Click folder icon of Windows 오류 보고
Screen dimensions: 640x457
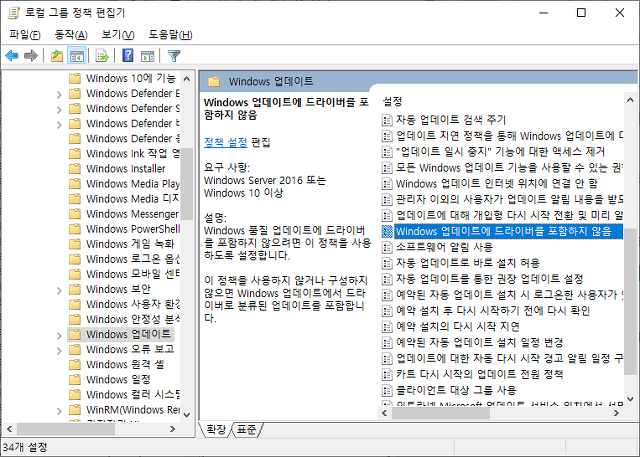click(x=75, y=349)
